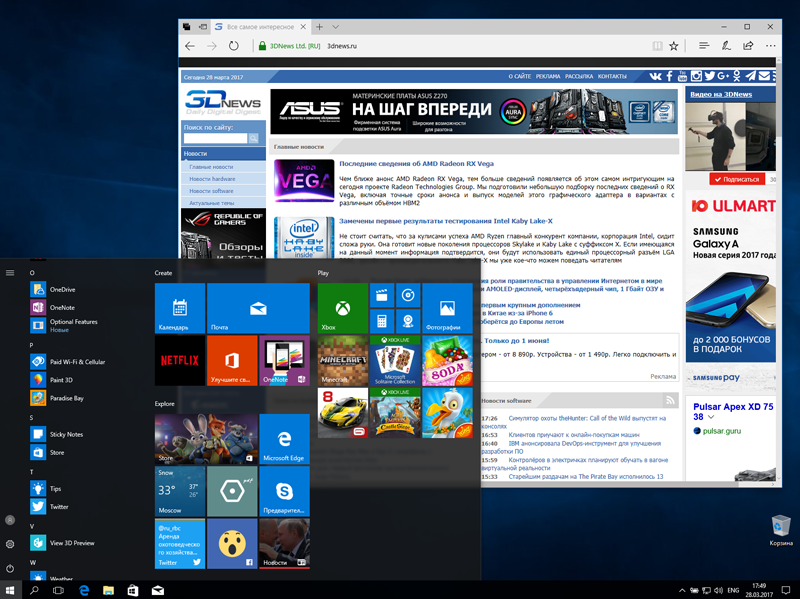Show hidden system tray icons
The width and height of the screenshot is (800, 599).
tap(682, 591)
